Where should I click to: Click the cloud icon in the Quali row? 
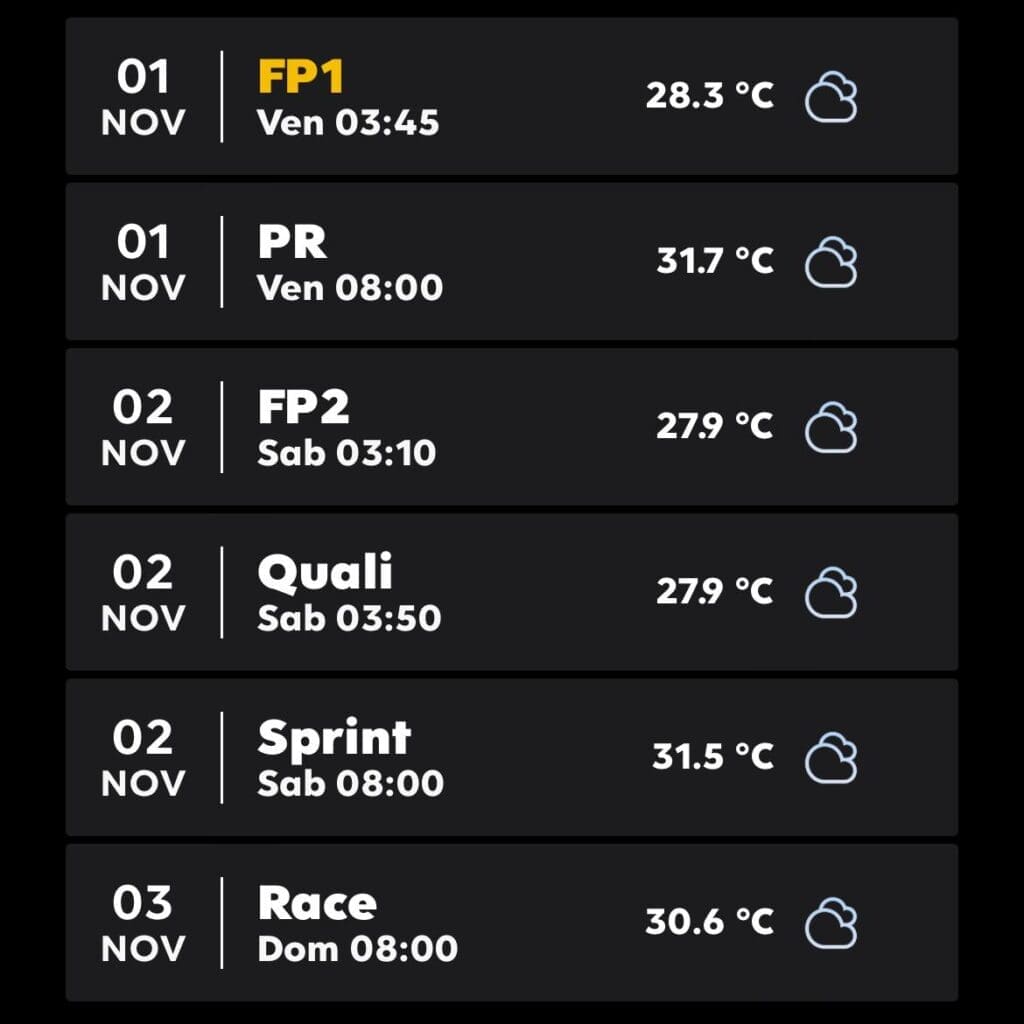pyautogui.click(x=831, y=592)
